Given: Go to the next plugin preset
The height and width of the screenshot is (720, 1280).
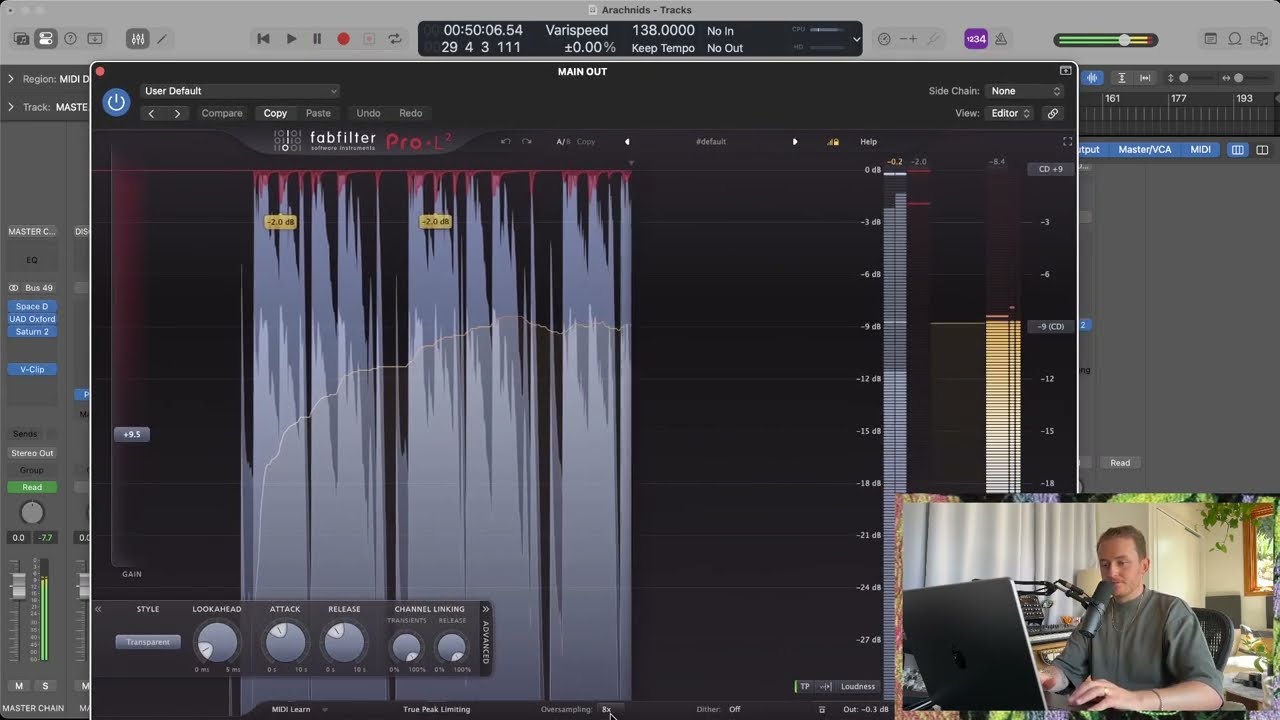Looking at the screenshot, I should [177, 113].
